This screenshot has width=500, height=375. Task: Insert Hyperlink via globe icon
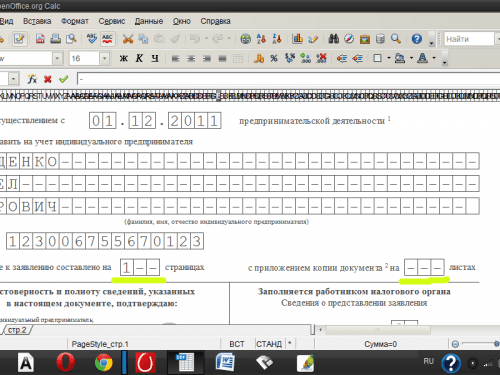pos(246,39)
